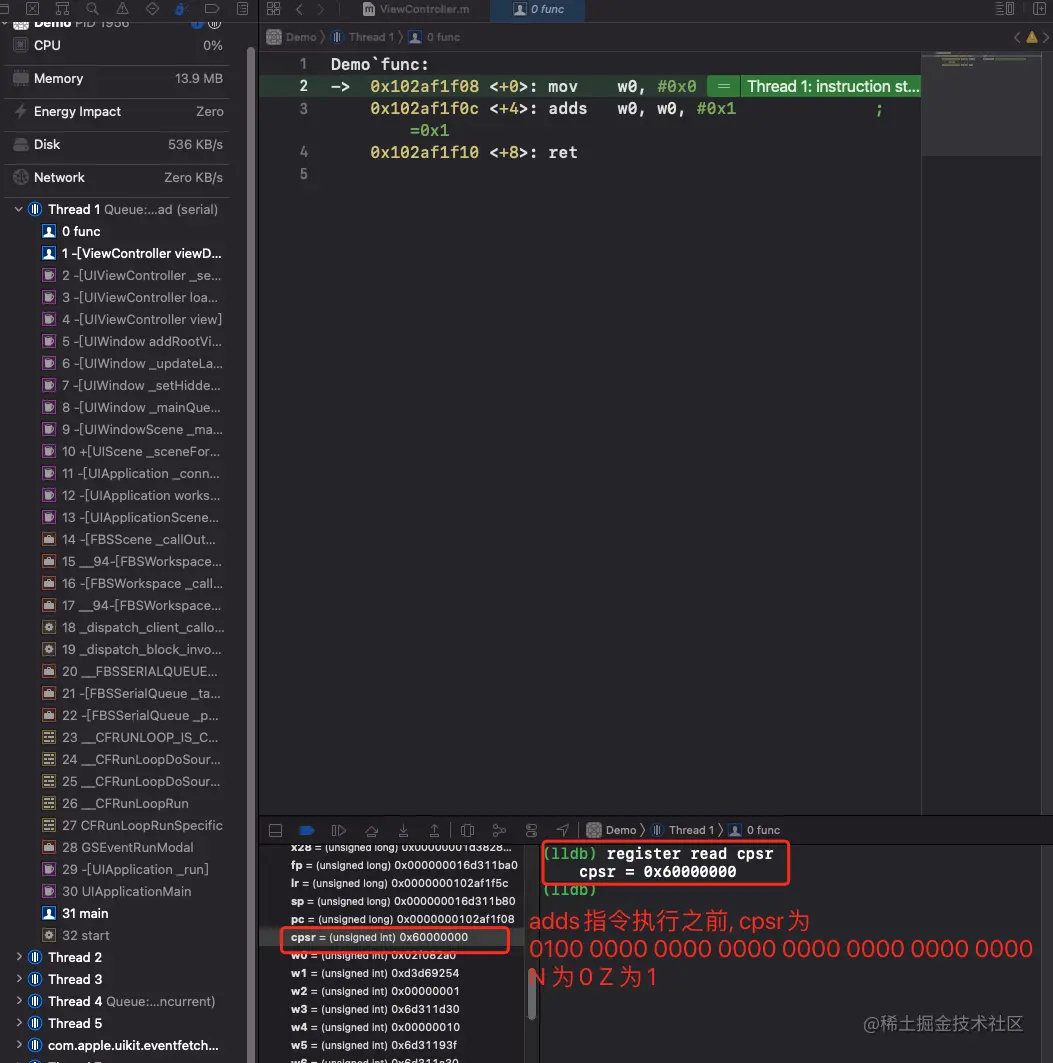
Task: Click the variables view scrollbar thumb
Action: click(532, 994)
